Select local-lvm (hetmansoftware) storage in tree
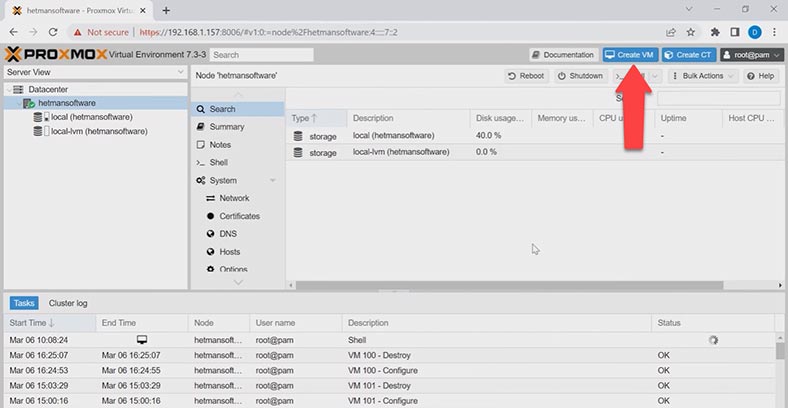788x408 pixels. [99, 132]
